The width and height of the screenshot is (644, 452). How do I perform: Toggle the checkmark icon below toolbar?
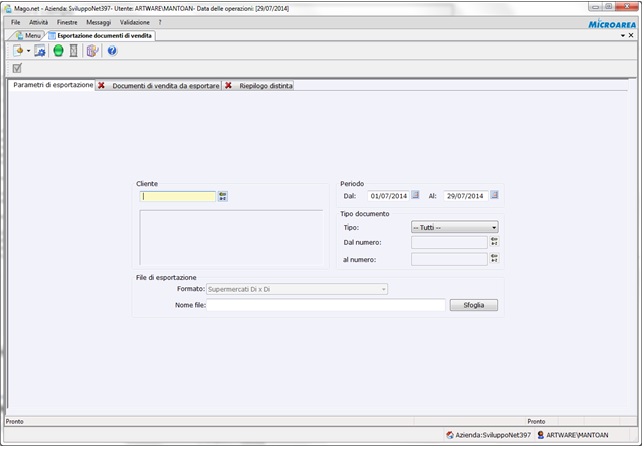[17, 68]
